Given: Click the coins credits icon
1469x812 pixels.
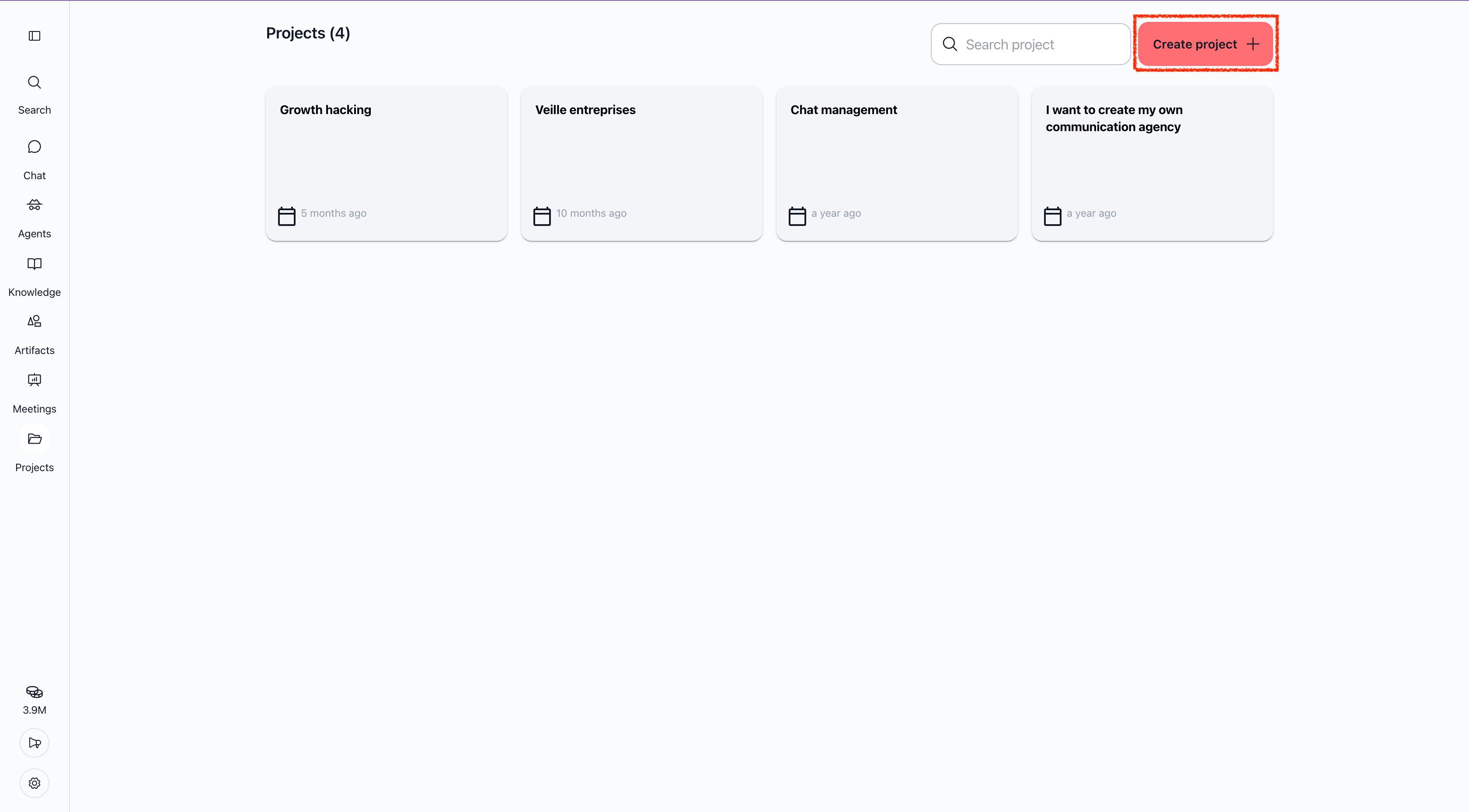Looking at the screenshot, I should click(34, 692).
